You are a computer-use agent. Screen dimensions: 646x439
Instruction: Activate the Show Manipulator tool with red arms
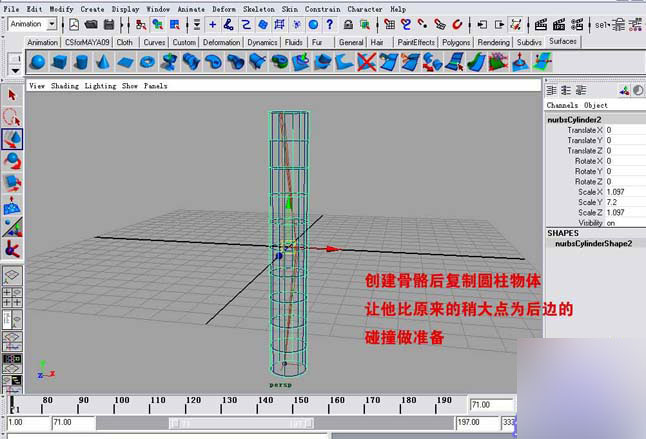pos(12,249)
